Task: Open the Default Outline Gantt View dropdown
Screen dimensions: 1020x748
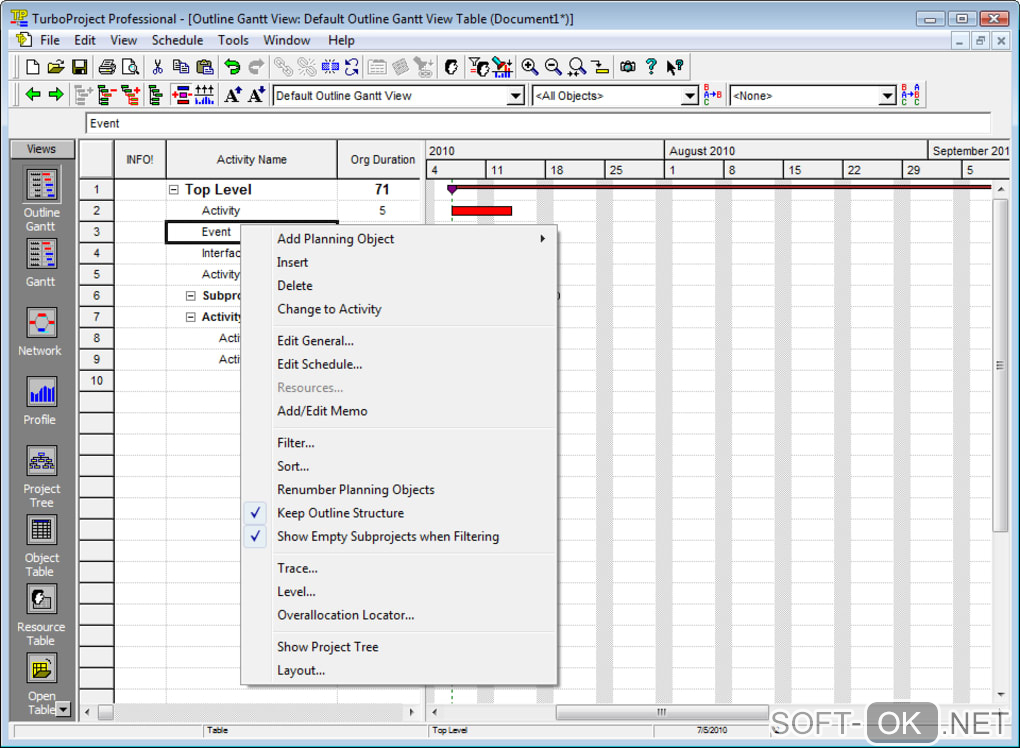Action: click(x=515, y=96)
